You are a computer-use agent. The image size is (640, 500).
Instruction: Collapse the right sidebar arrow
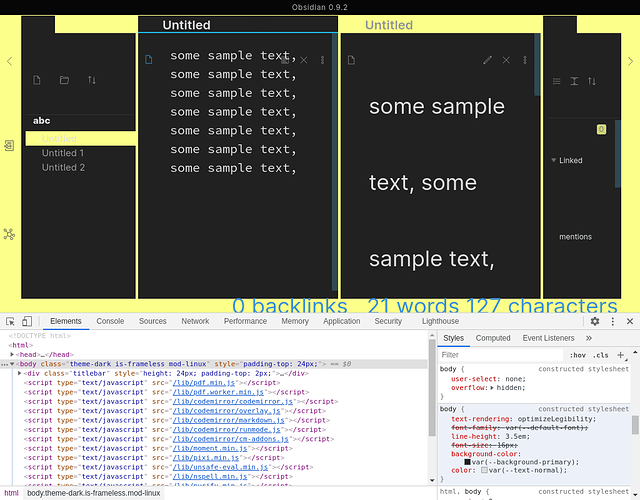click(630, 61)
